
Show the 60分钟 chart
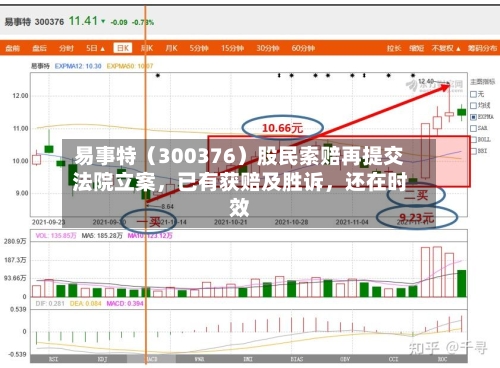point(303,48)
